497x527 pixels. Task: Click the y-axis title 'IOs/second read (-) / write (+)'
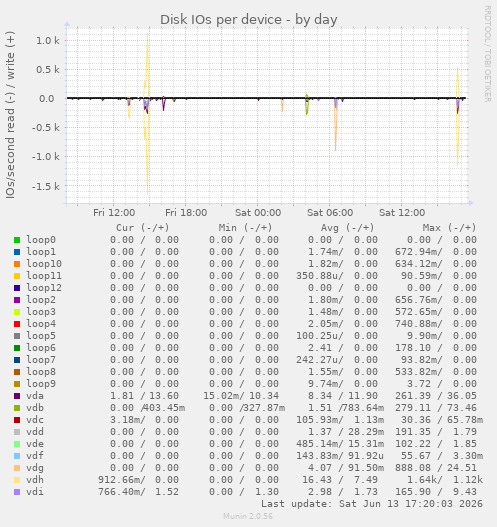(10, 115)
